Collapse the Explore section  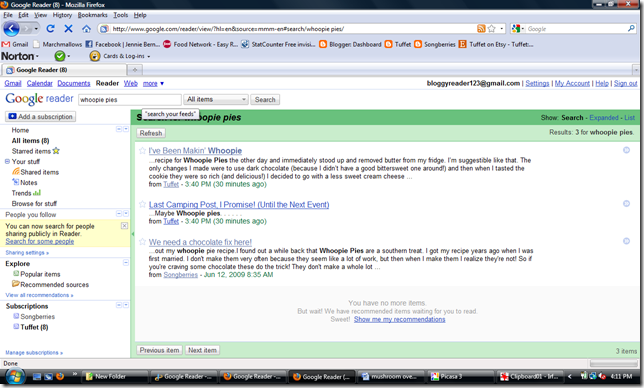126,263
